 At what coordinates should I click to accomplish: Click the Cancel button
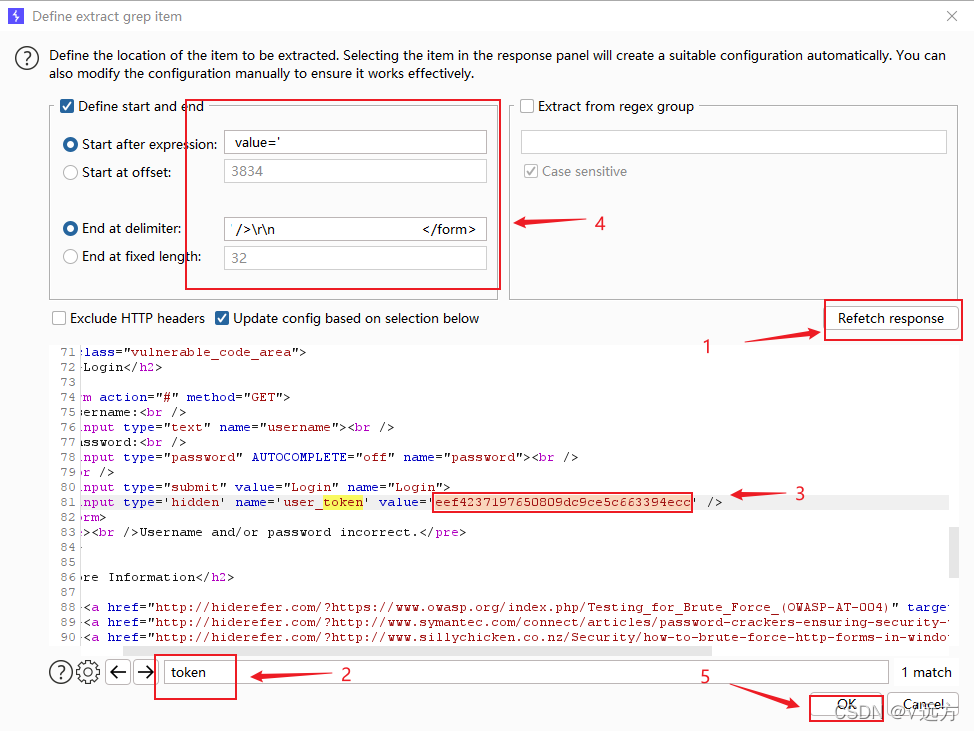[923, 704]
